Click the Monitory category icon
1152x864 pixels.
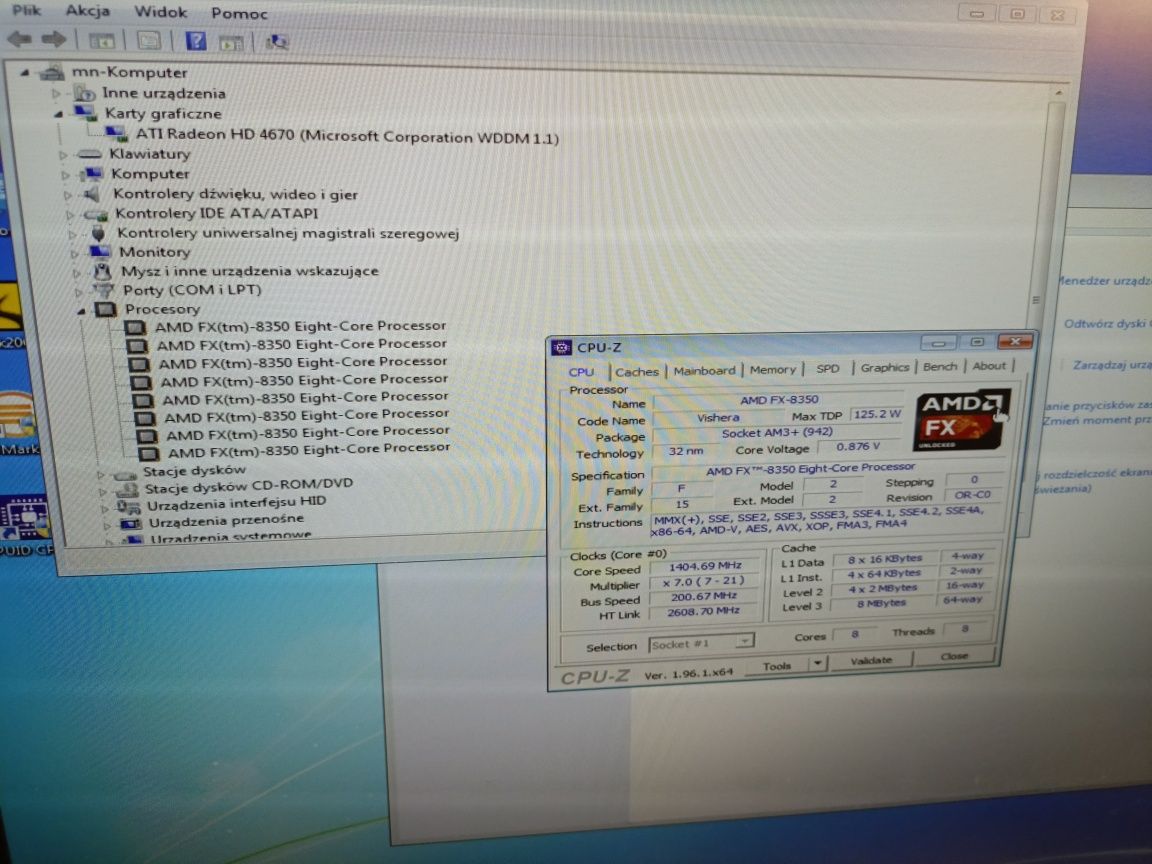pos(101,252)
